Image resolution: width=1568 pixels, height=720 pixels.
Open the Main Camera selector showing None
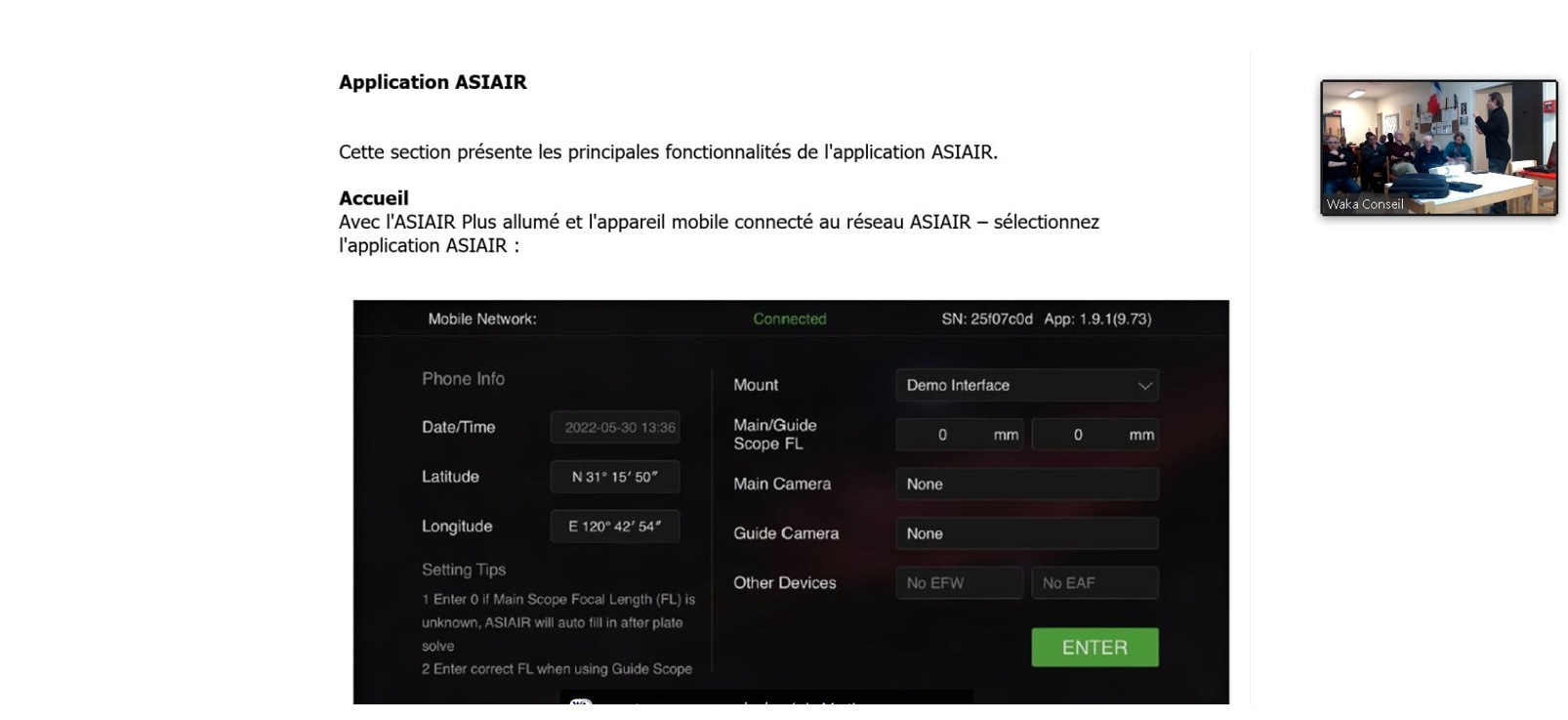point(1027,485)
